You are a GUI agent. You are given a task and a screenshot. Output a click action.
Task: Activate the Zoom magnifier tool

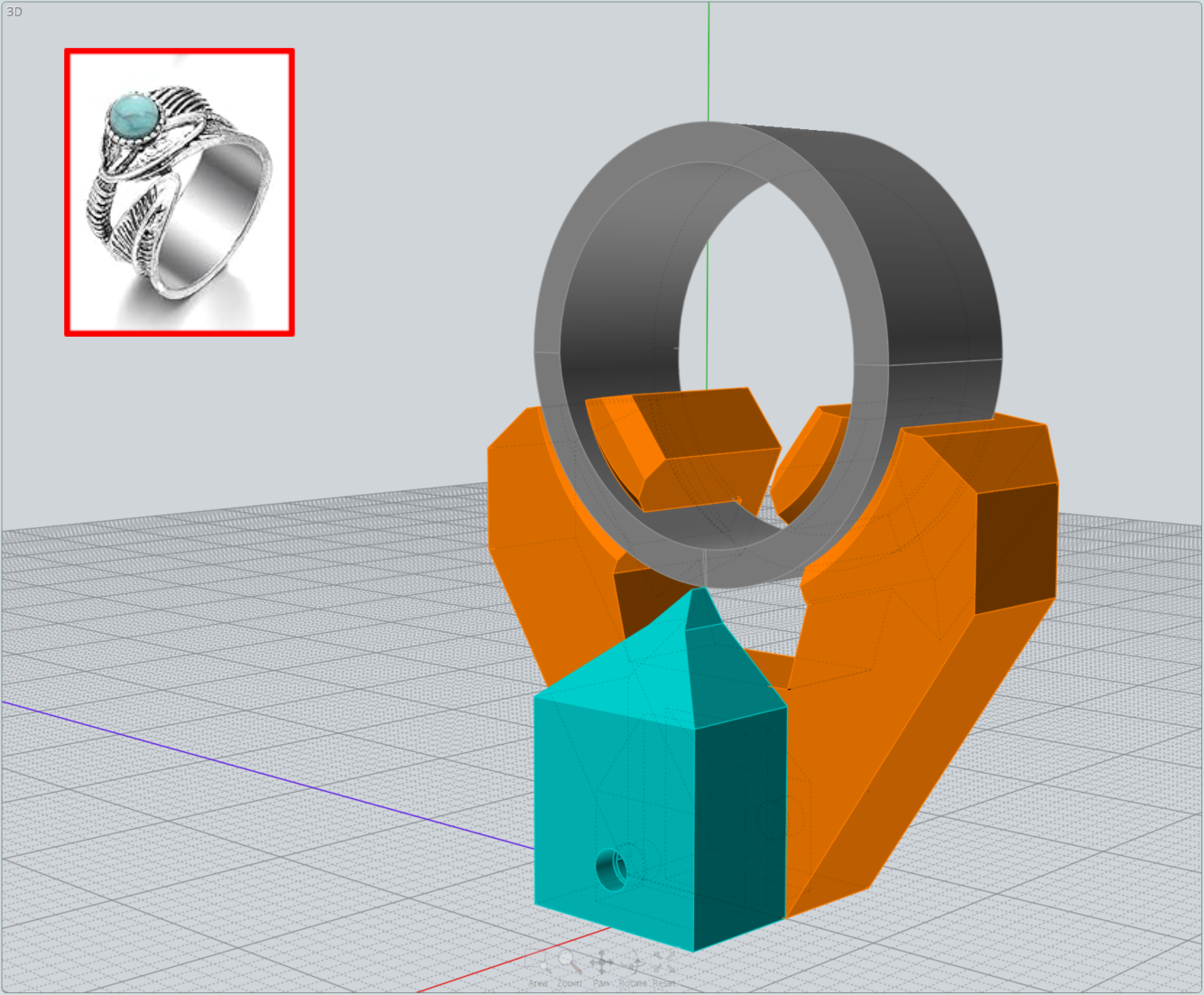(x=566, y=959)
